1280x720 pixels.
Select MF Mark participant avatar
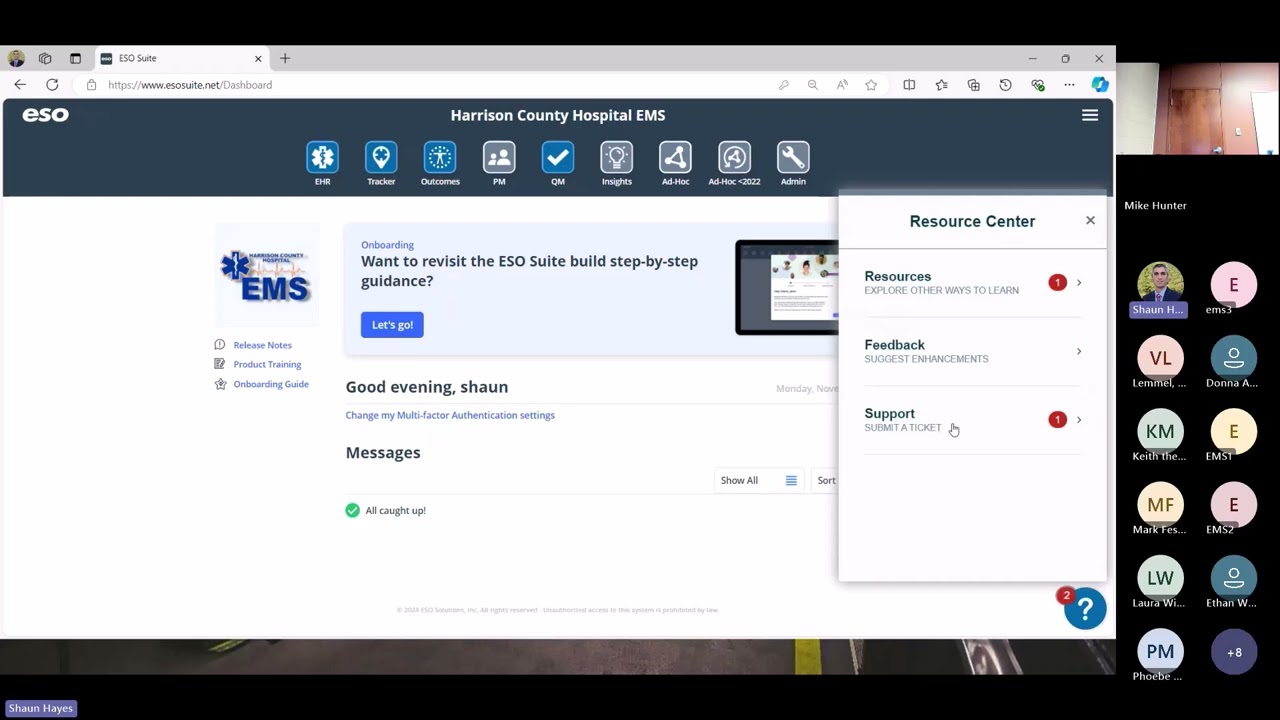pos(1160,505)
